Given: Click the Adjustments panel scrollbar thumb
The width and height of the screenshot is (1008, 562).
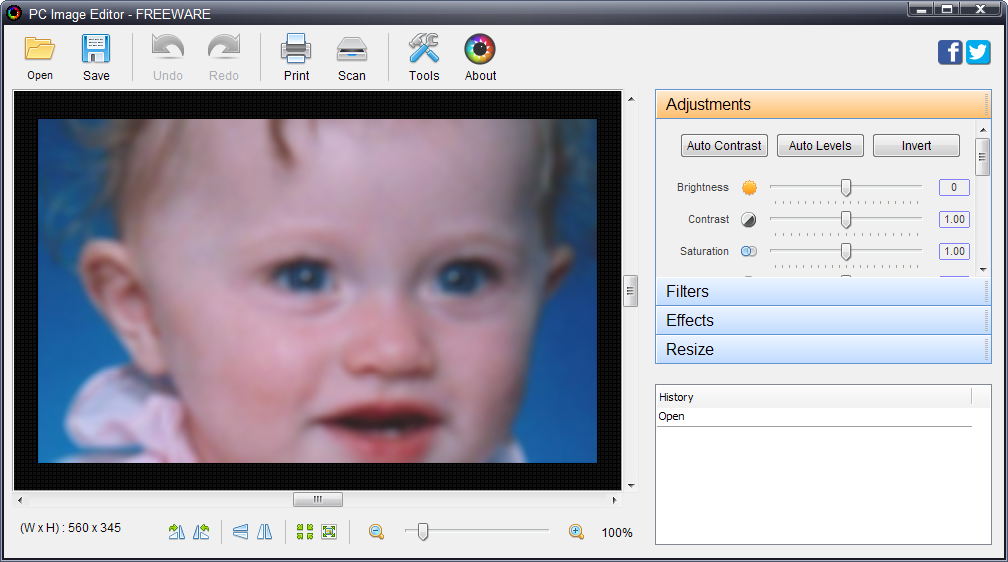Looking at the screenshot, I should [x=982, y=156].
